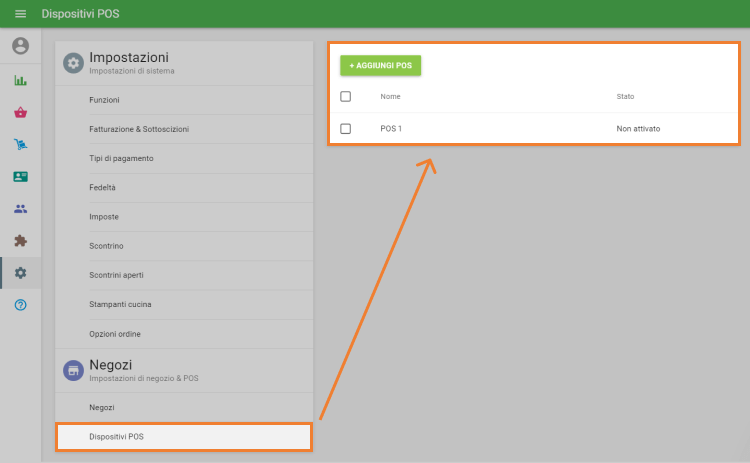750x463 pixels.
Task: Open inventory management cart icon
Action: tap(20, 145)
